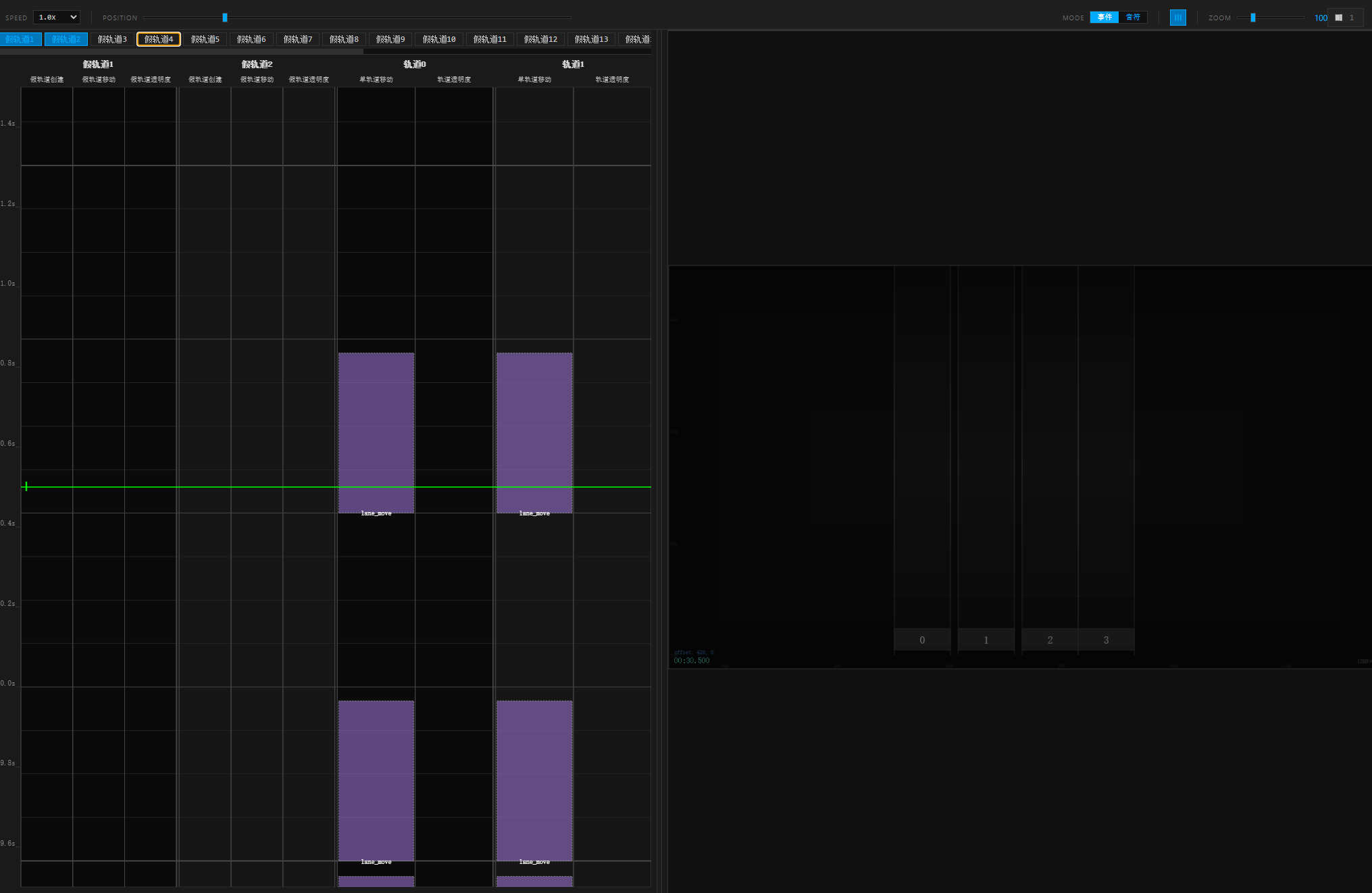Click the POSITION slider handle
Screen dimensions: 1372x893
(225, 18)
